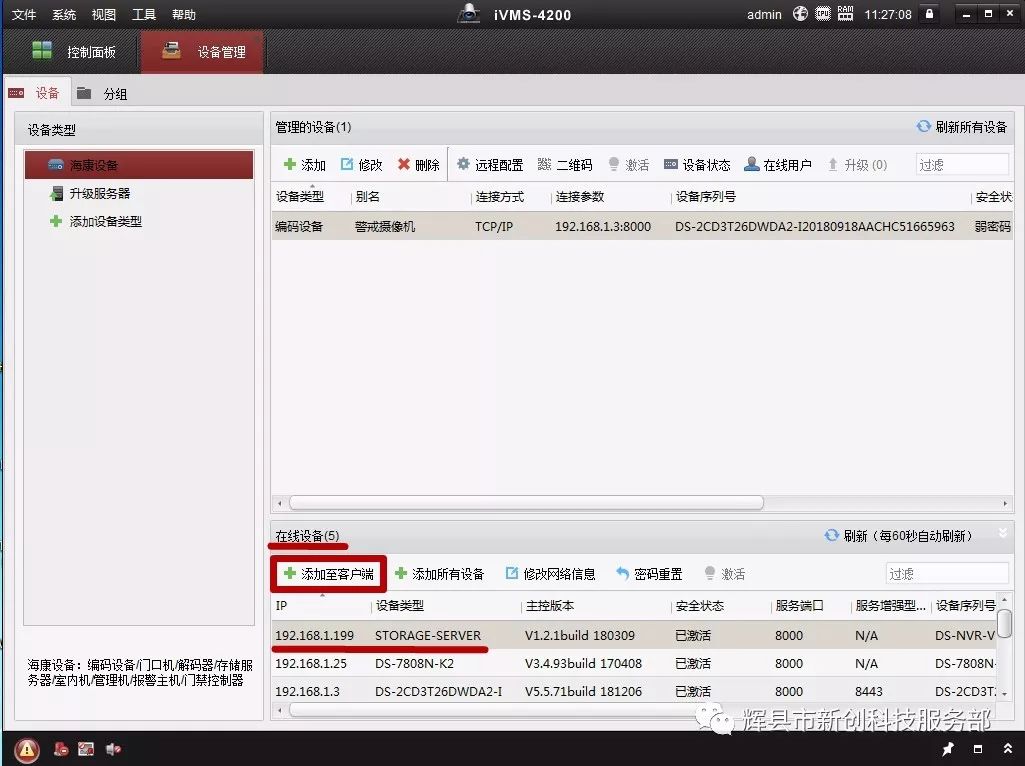
Task: Switch to the 控制面板 tab
Action: point(73,52)
